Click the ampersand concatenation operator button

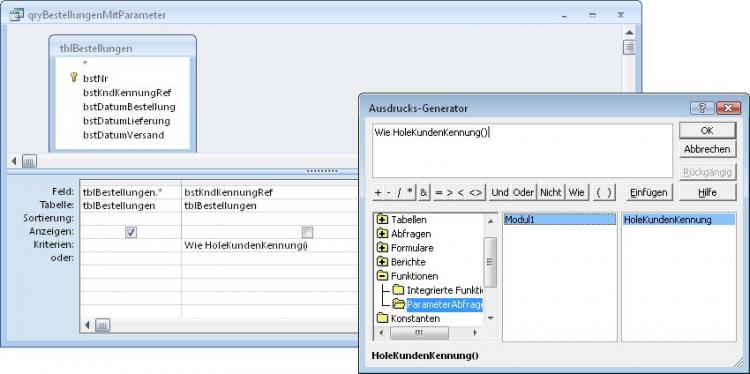[423, 193]
